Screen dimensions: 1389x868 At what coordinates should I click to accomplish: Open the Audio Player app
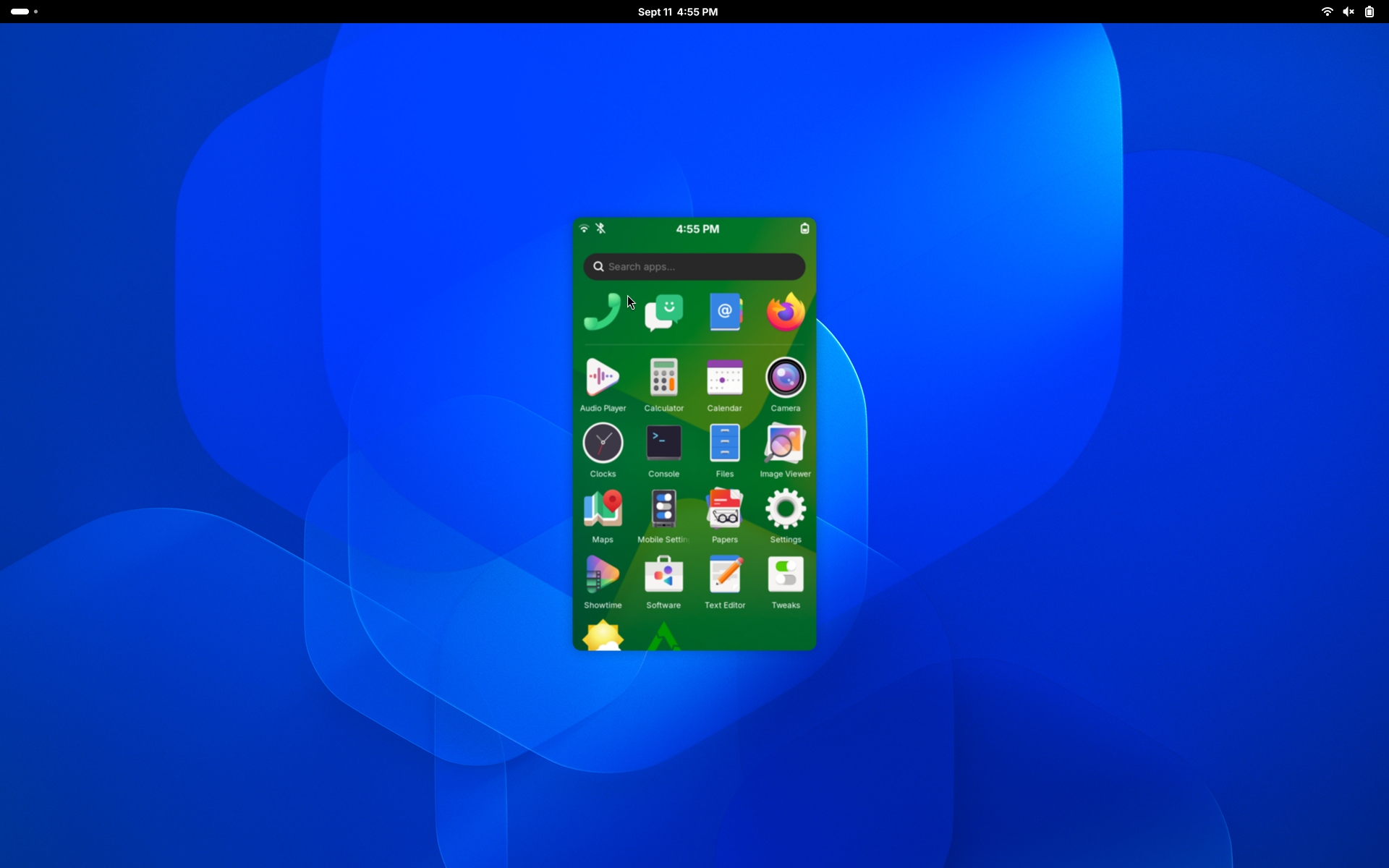coord(603,378)
